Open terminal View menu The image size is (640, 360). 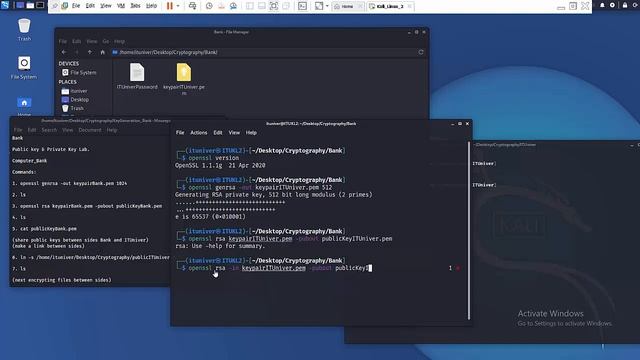click(x=234, y=133)
